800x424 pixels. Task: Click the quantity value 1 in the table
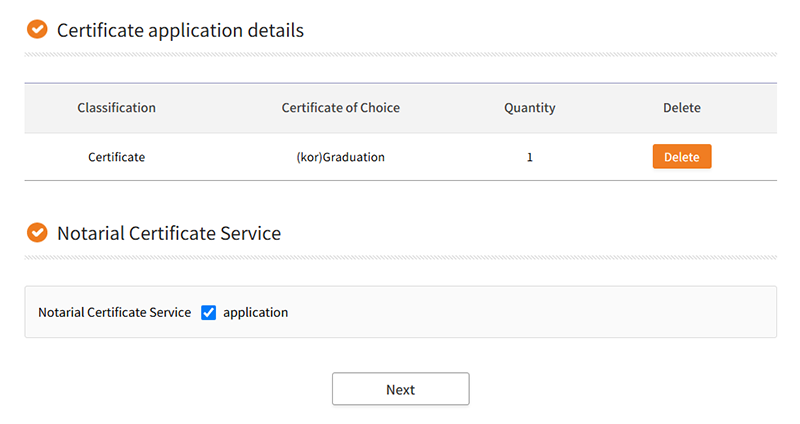click(x=529, y=157)
